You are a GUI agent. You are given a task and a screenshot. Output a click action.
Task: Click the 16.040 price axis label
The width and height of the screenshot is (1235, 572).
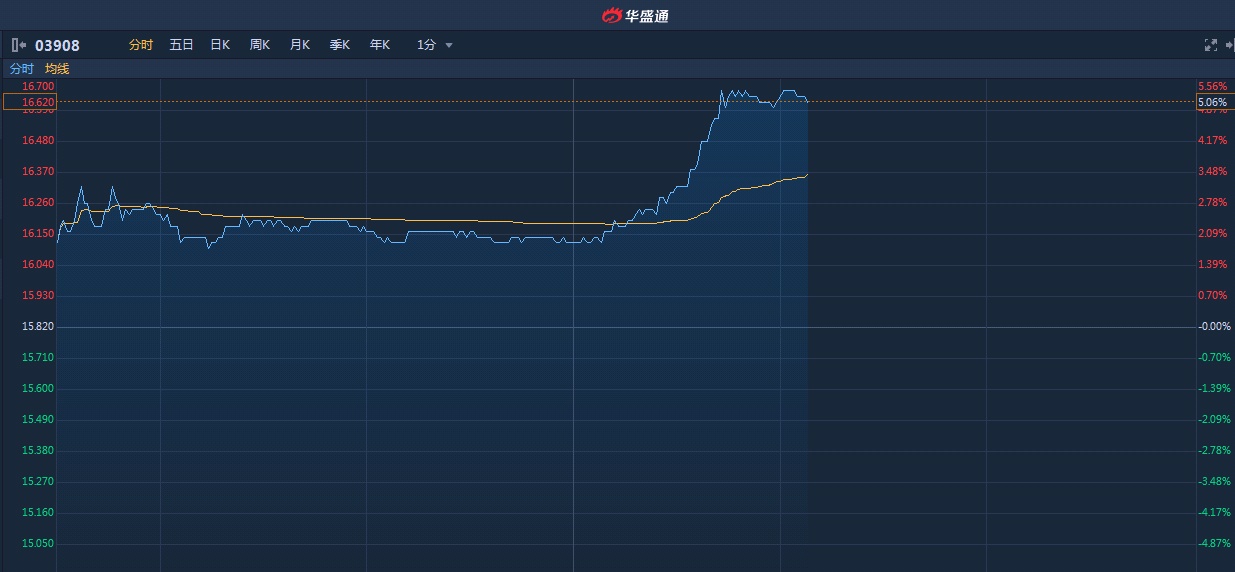click(x=38, y=265)
